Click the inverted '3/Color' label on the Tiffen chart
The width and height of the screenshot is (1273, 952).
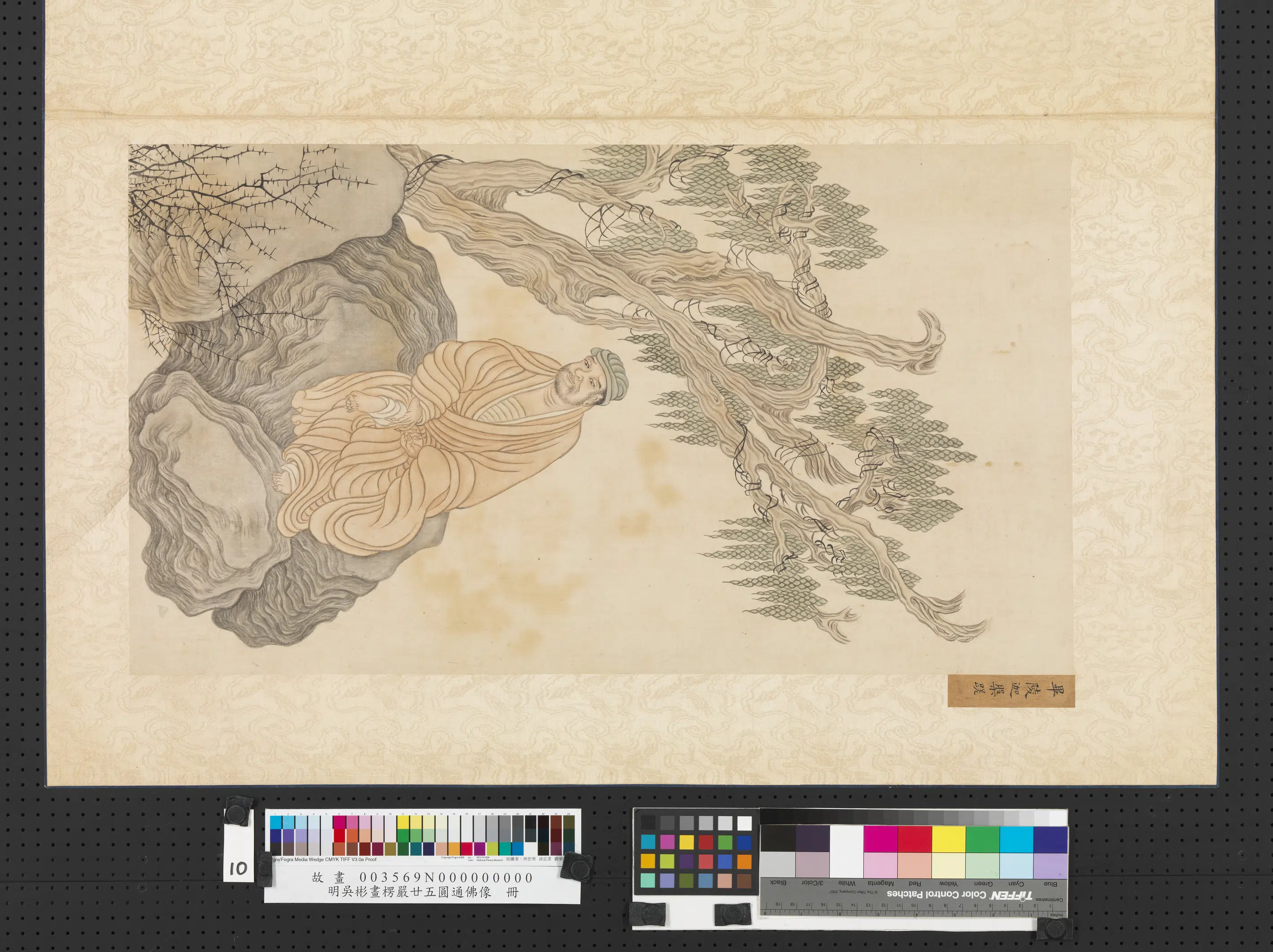coord(813,884)
